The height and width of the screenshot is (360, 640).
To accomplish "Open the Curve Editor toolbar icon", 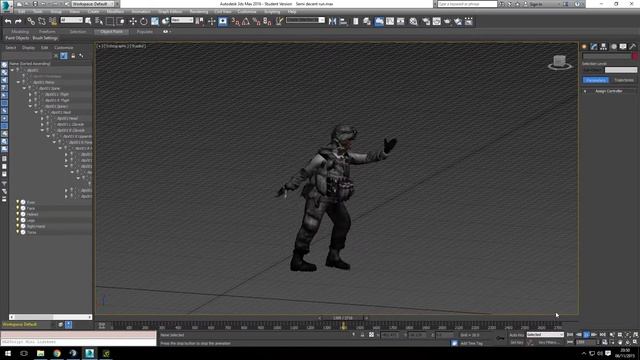I will pyautogui.click(x=390, y=21).
